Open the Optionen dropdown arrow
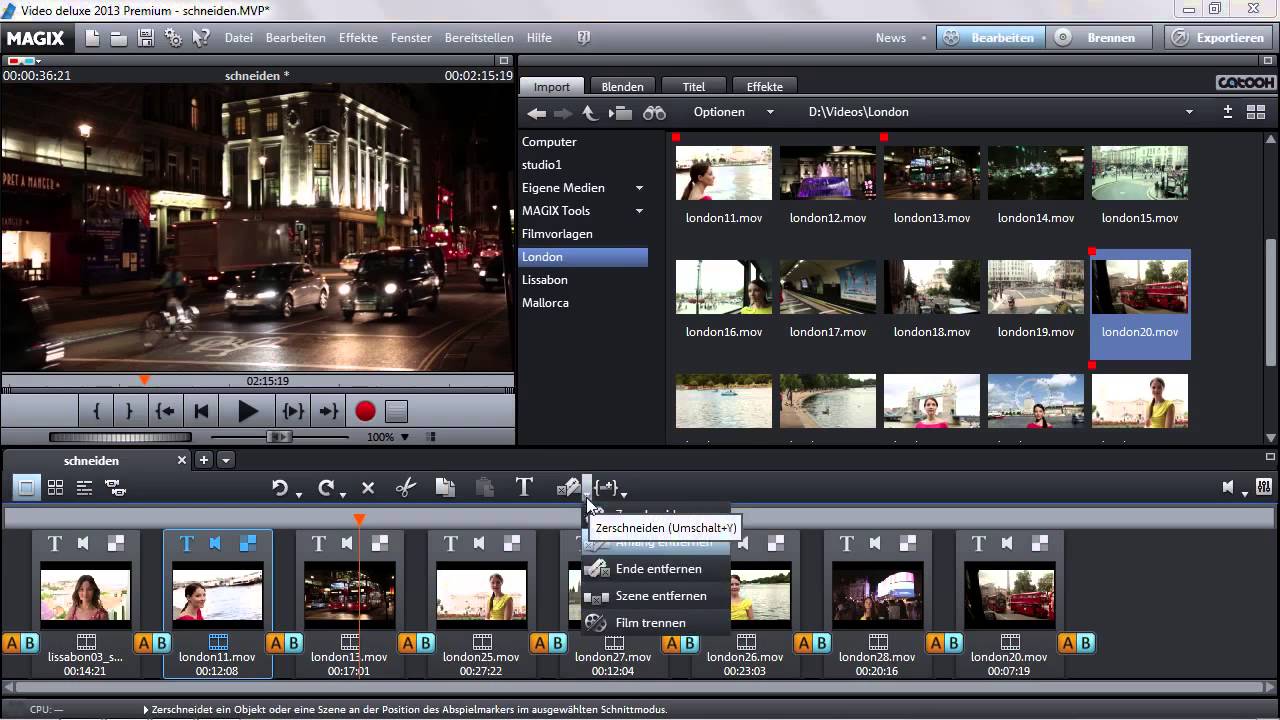Screen dimensions: 1280x720 pyautogui.click(x=770, y=112)
